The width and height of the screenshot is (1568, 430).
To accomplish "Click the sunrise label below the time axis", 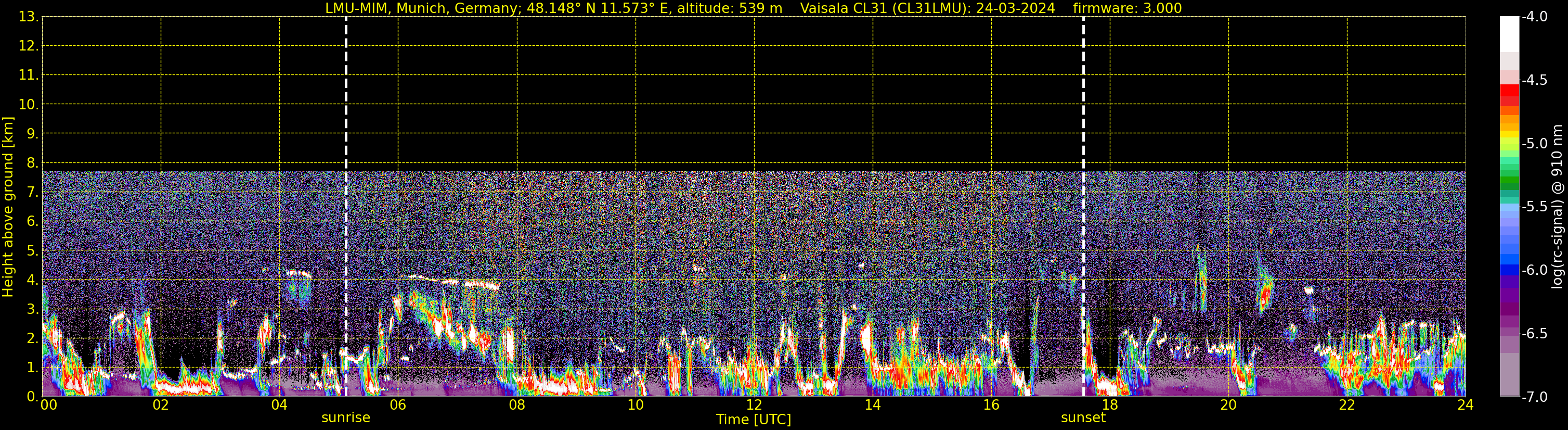I will click(345, 418).
